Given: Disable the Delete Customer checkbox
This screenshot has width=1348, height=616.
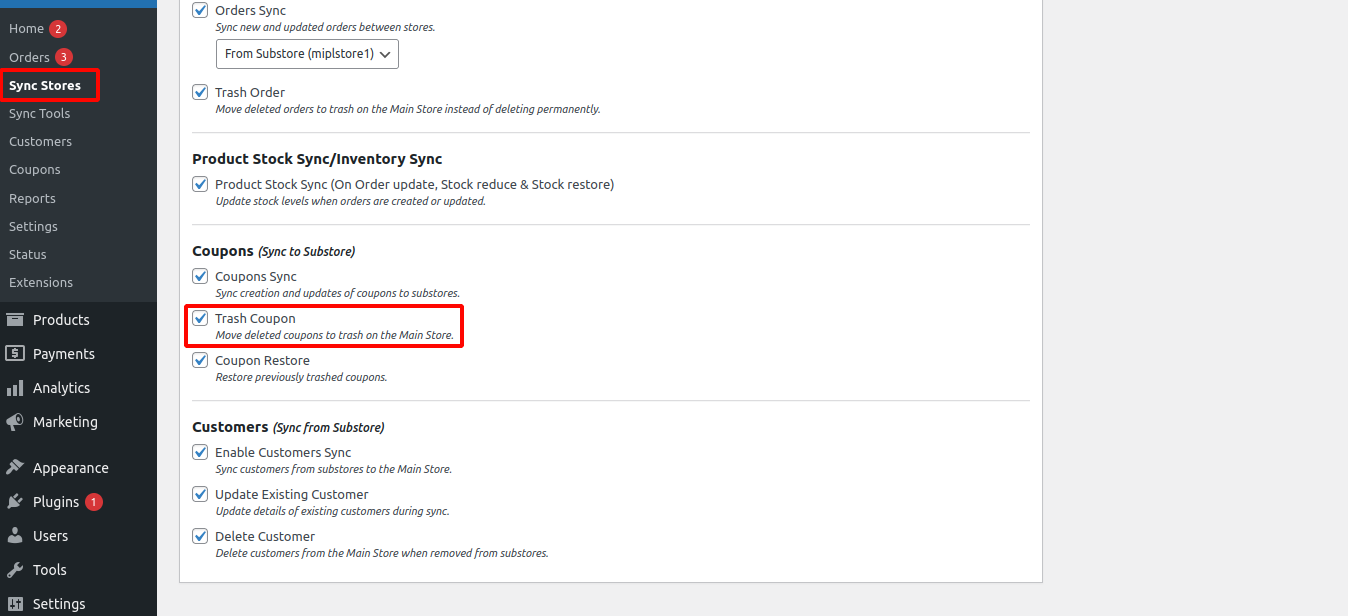Looking at the screenshot, I should click(200, 537).
